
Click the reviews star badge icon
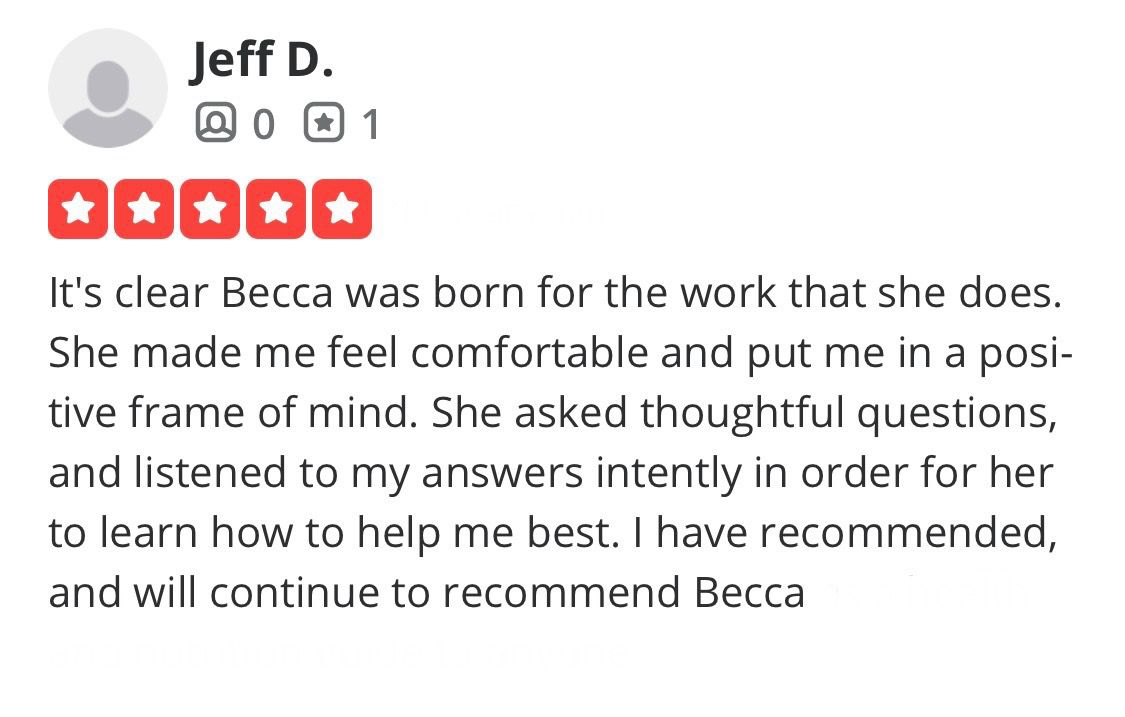(324, 123)
